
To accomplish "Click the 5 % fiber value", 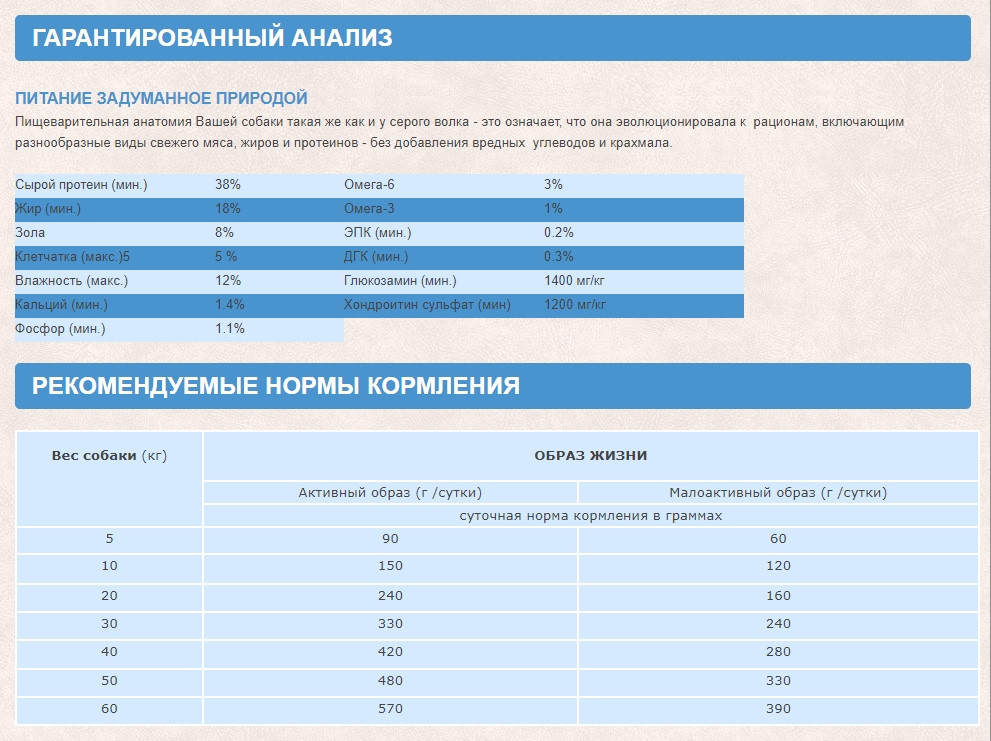I will click(x=226, y=257).
